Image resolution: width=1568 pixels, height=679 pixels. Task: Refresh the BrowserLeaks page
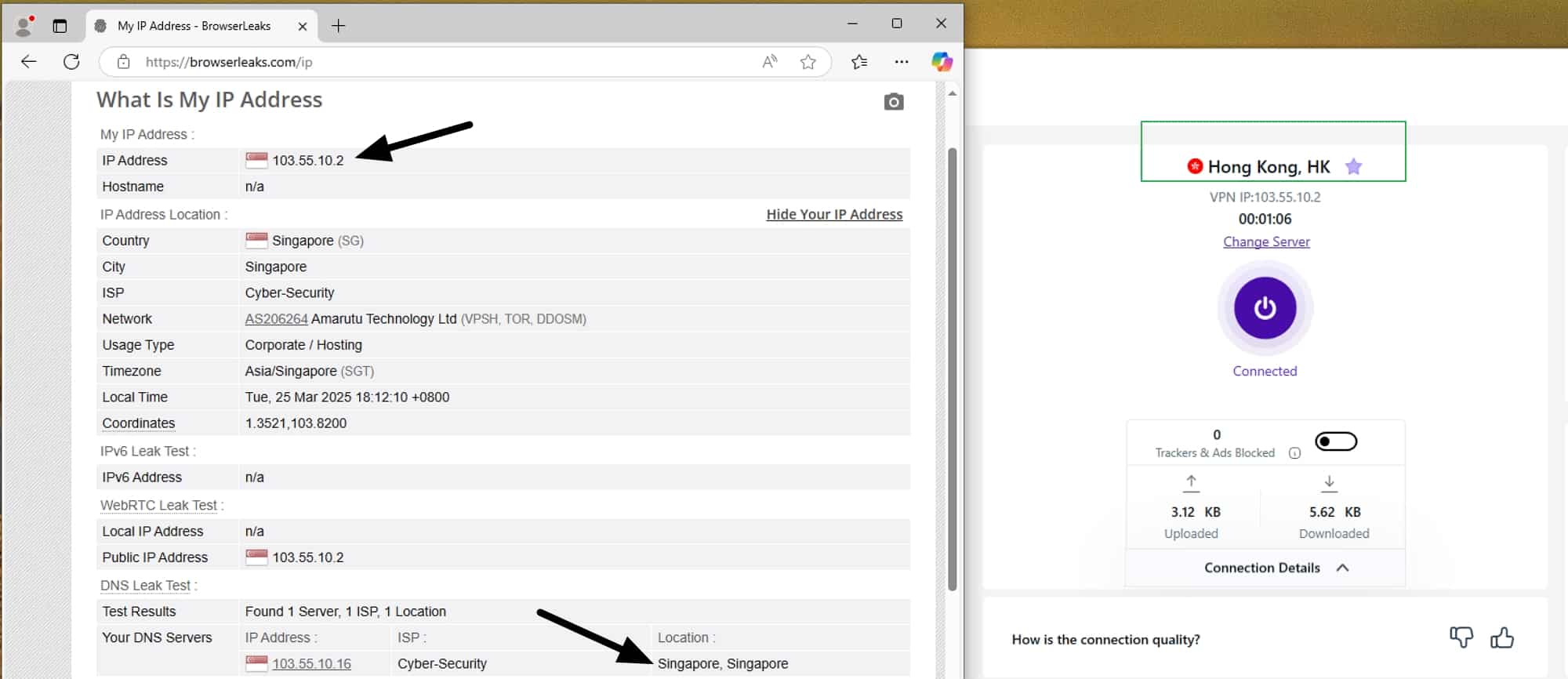tap(71, 62)
